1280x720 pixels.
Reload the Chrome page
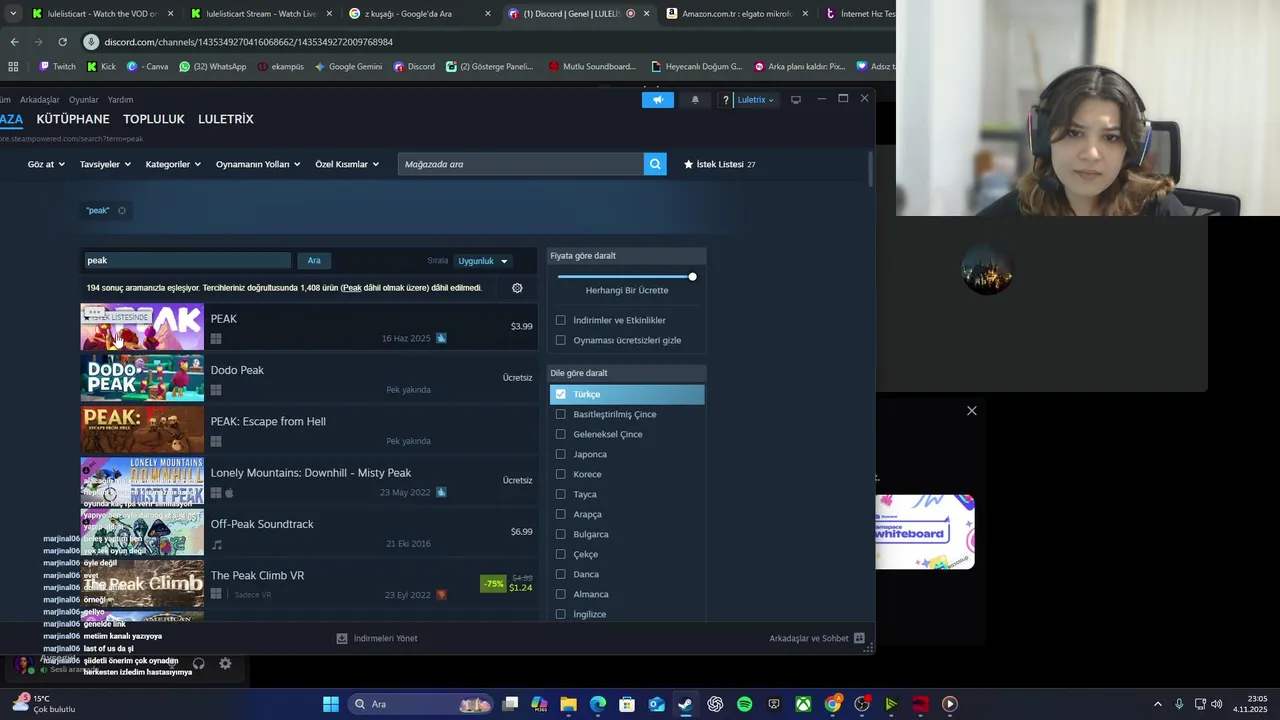coord(62,42)
